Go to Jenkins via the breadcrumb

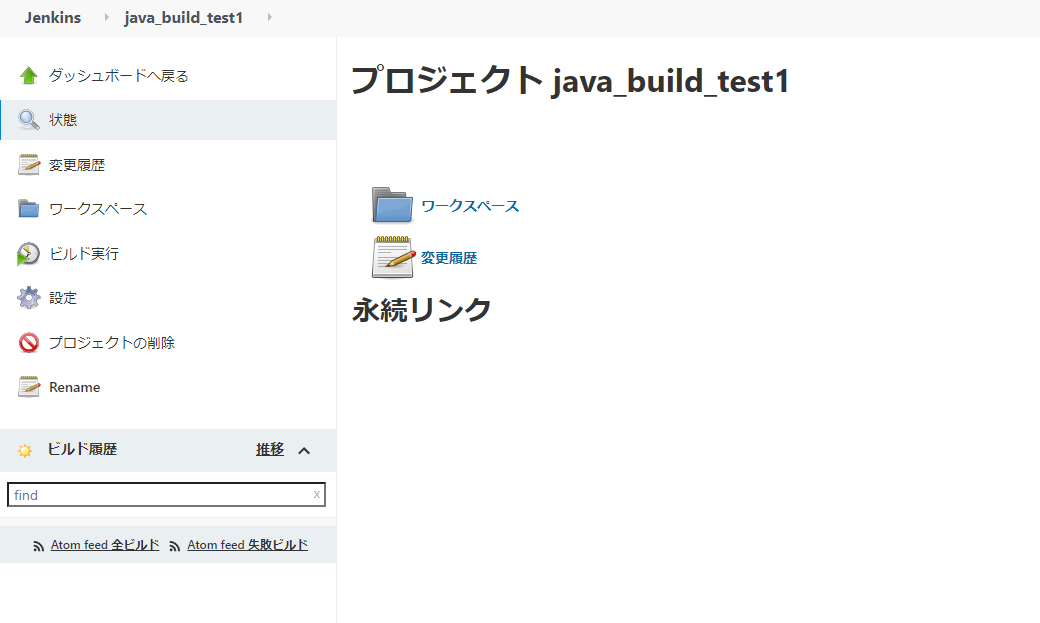tap(53, 17)
